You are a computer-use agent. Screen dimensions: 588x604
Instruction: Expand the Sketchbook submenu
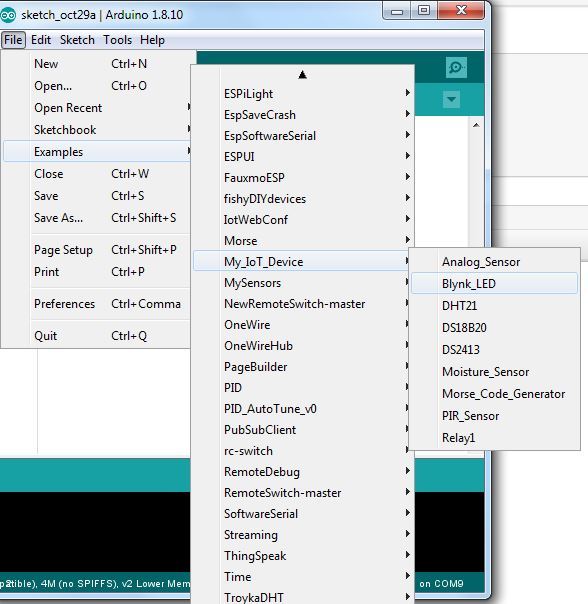coord(96,130)
